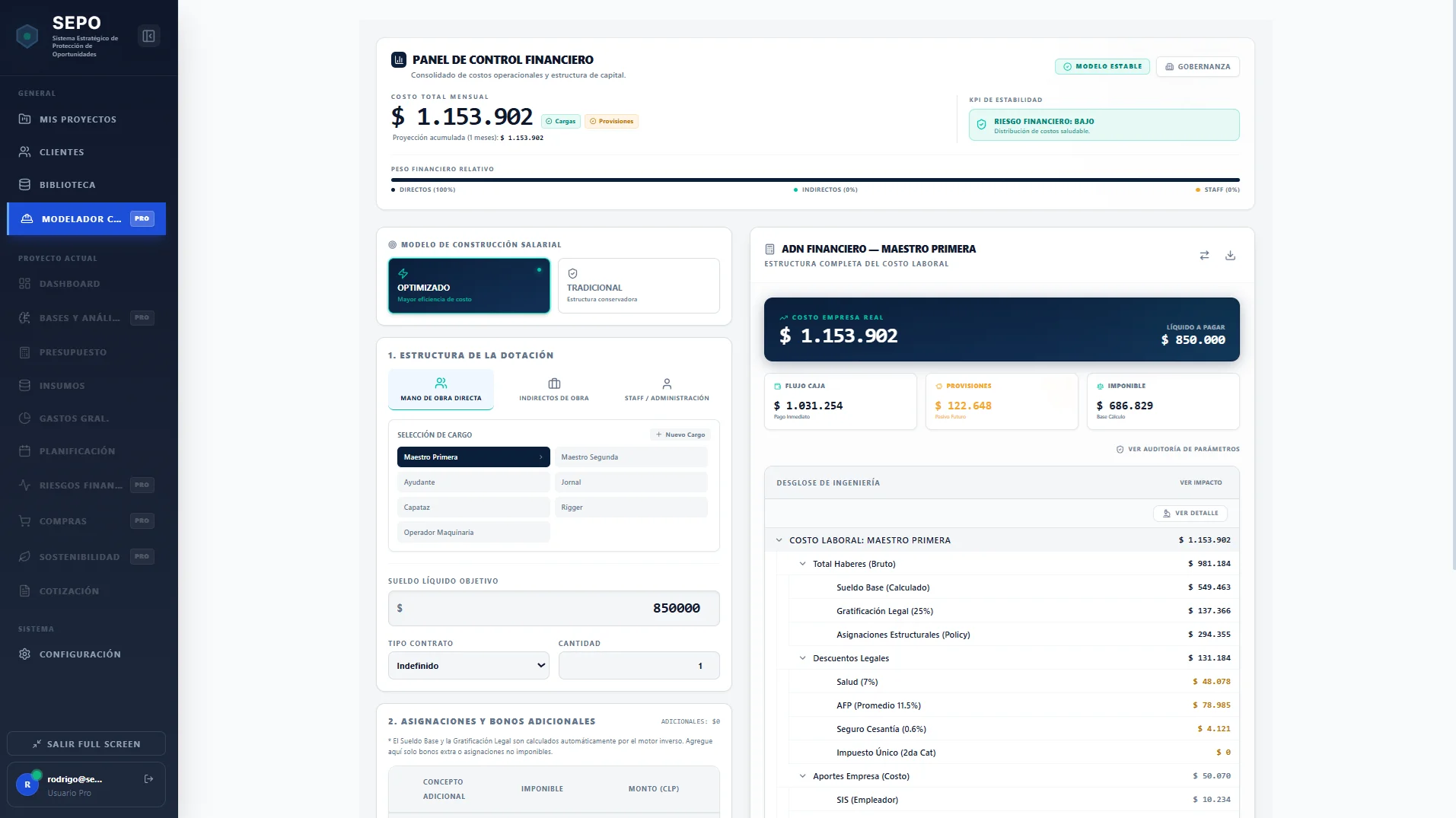Select the Tradicional salary model
The width and height of the screenshot is (1456, 818).
[638, 286]
